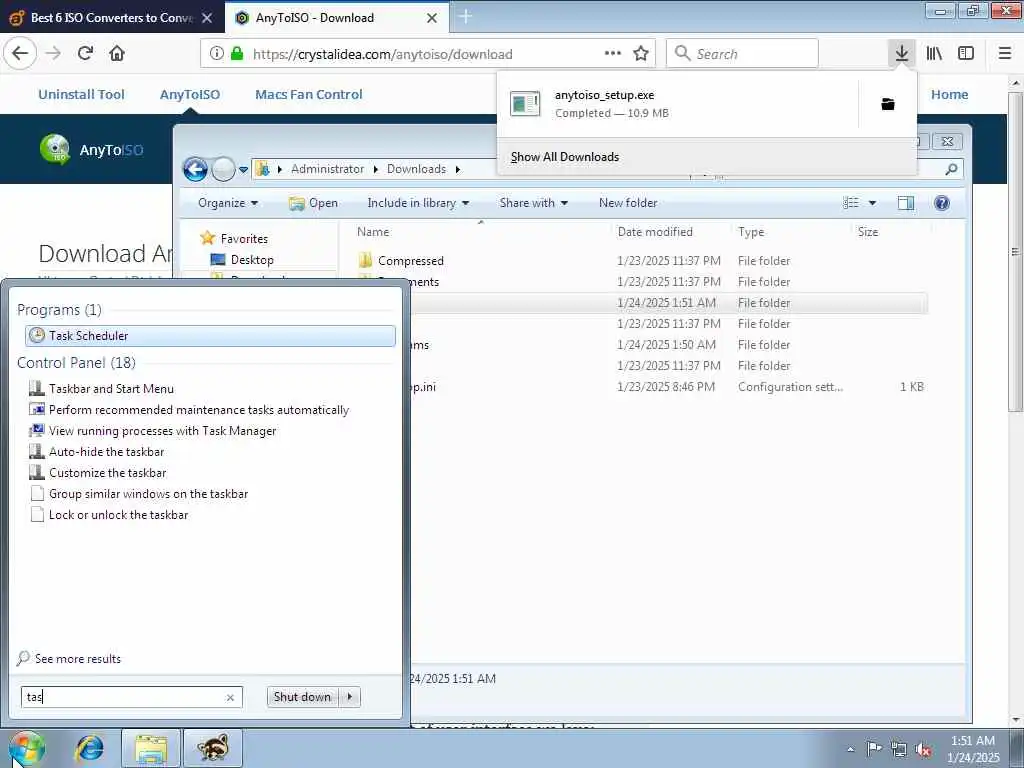Open Uninstall Tool site menu
The width and height of the screenshot is (1024, 768).
coord(81,94)
